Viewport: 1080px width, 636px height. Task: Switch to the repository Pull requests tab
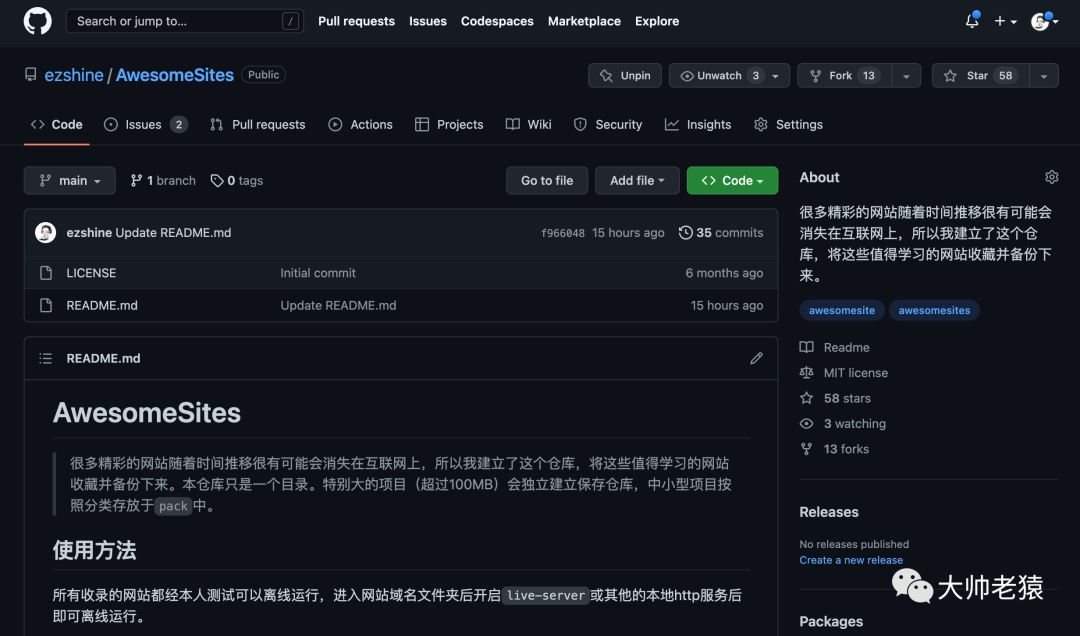pyautogui.click(x=258, y=125)
